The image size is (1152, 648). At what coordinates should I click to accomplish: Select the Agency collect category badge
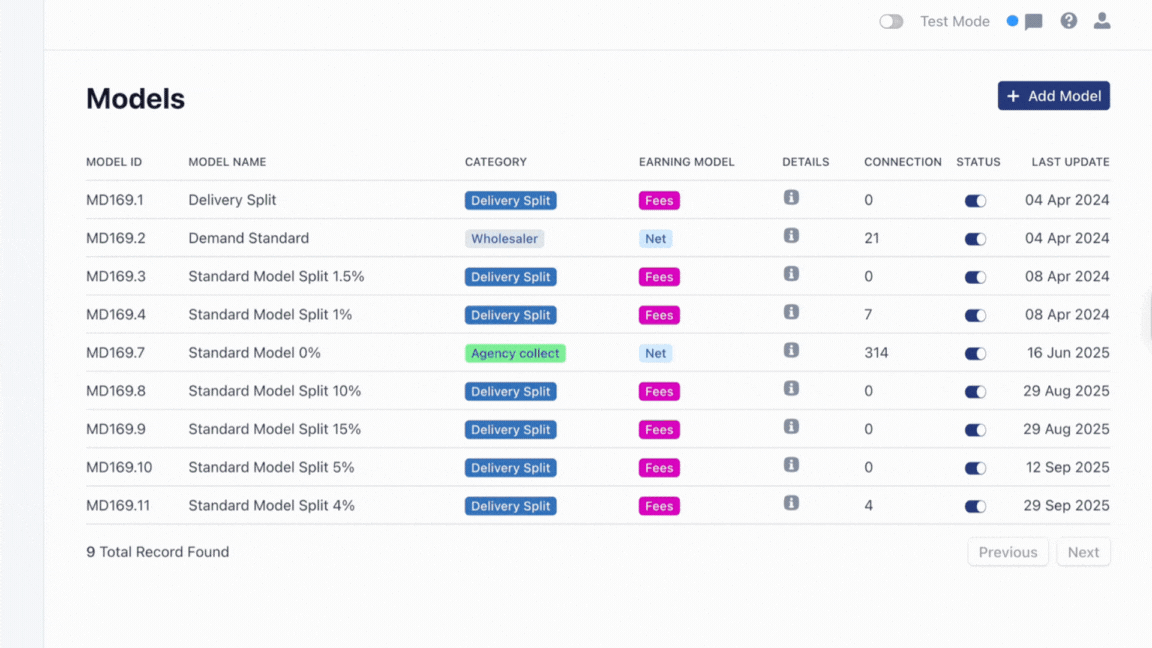pos(515,353)
